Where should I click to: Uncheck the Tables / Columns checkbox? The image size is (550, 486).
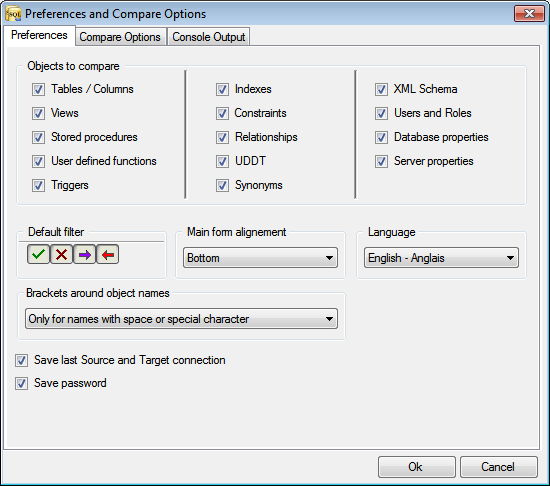tap(38, 89)
